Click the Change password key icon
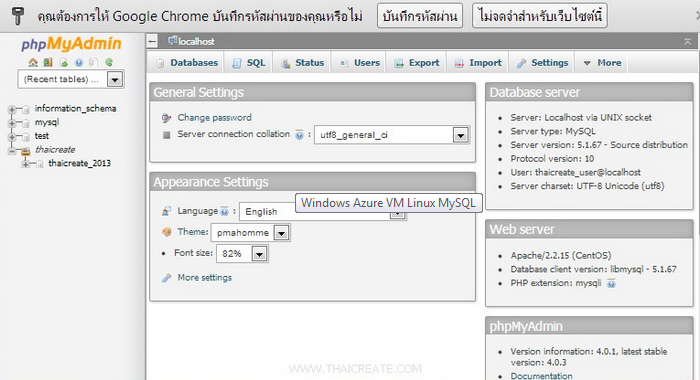Viewport: 700px width, 380px height. tap(167, 118)
